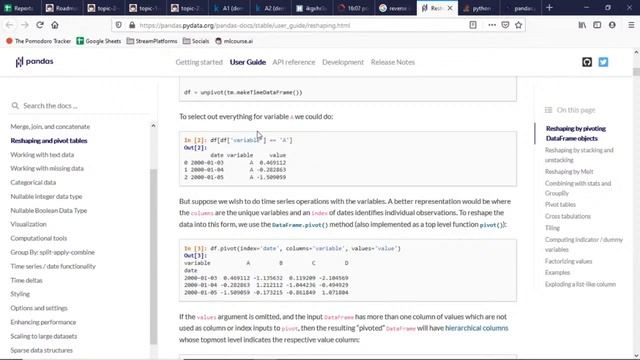
Task: Go to the browser home page
Action: (x=55, y=25)
